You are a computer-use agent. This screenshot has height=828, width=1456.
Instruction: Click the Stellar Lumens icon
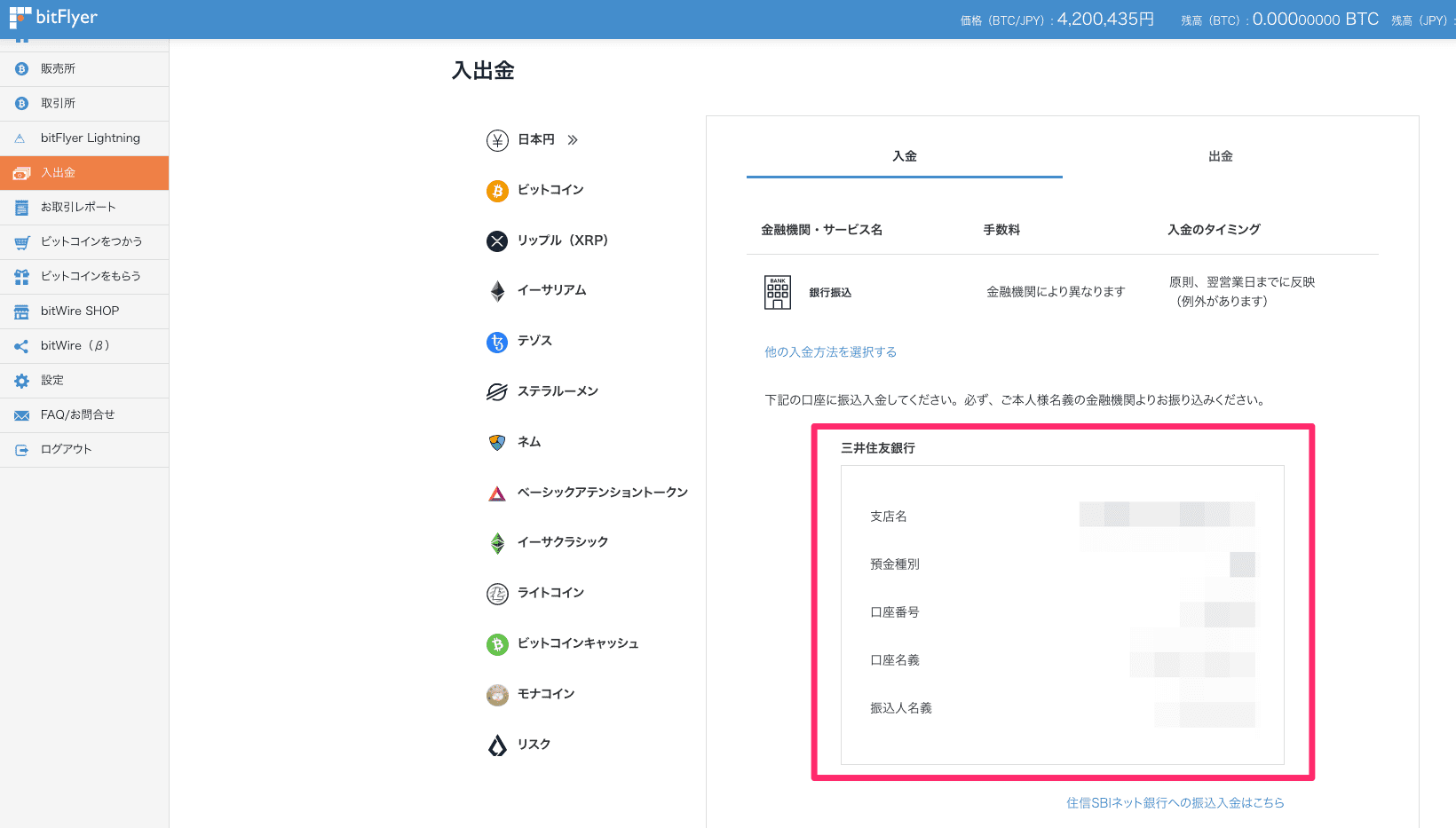(x=497, y=391)
